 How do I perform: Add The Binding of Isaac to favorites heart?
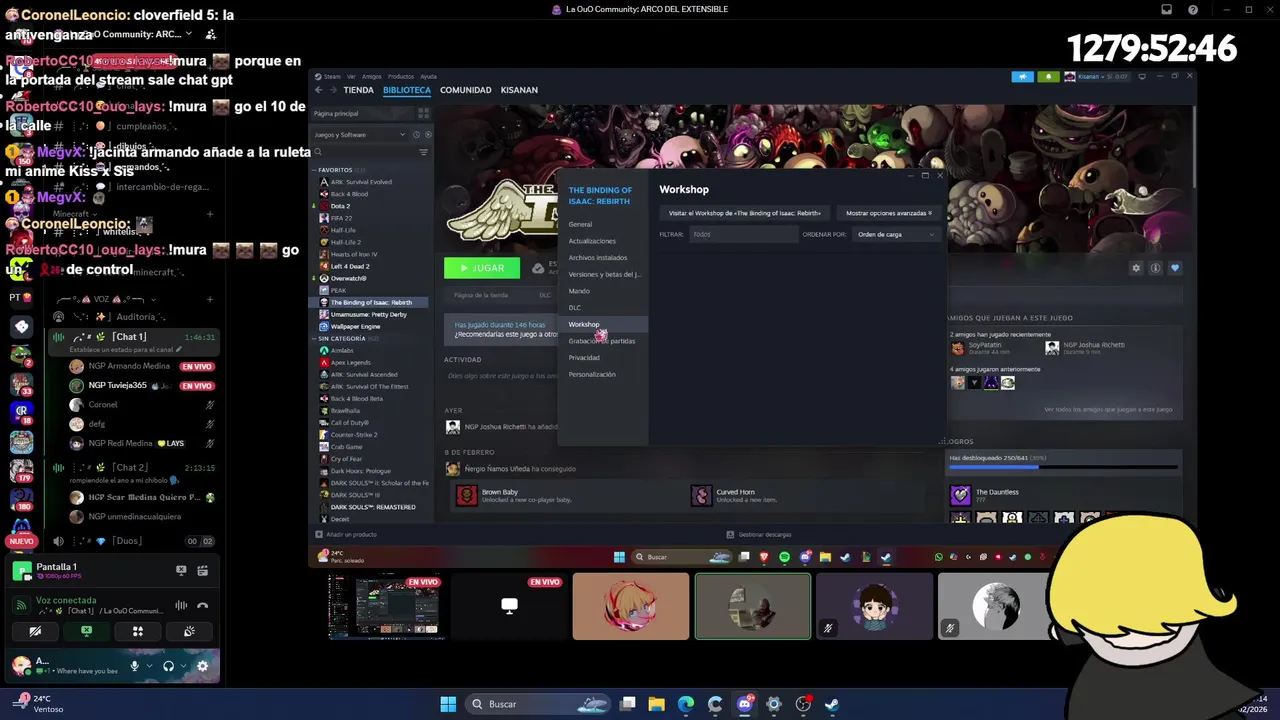tap(1175, 268)
